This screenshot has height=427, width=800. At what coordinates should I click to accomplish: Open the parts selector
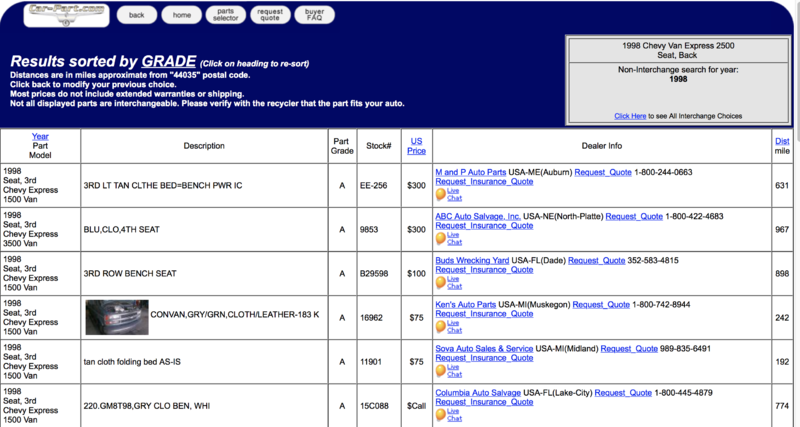click(226, 15)
